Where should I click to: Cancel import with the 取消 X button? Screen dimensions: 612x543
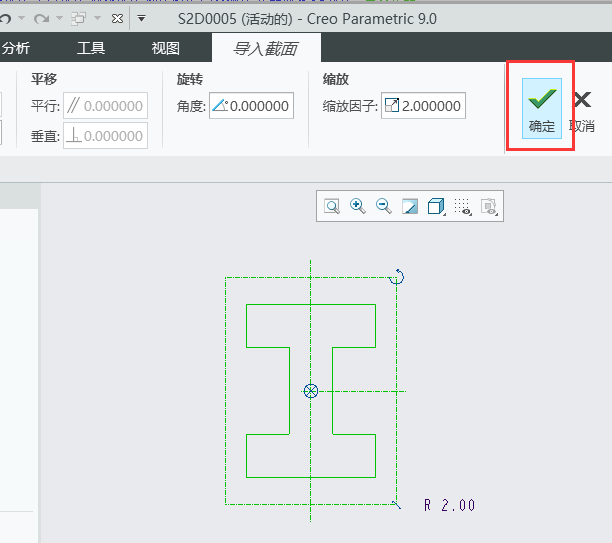coord(582,112)
